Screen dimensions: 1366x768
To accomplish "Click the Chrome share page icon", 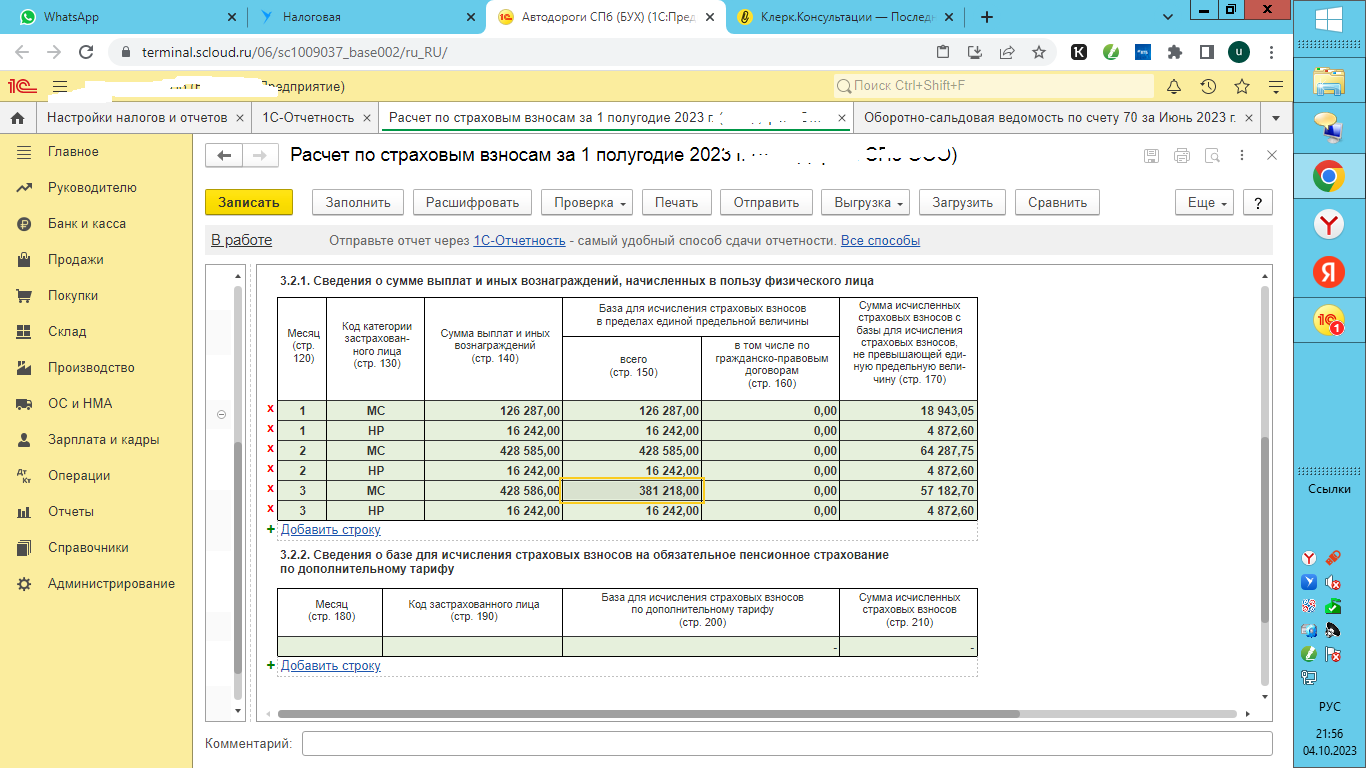I will click(x=1007, y=52).
